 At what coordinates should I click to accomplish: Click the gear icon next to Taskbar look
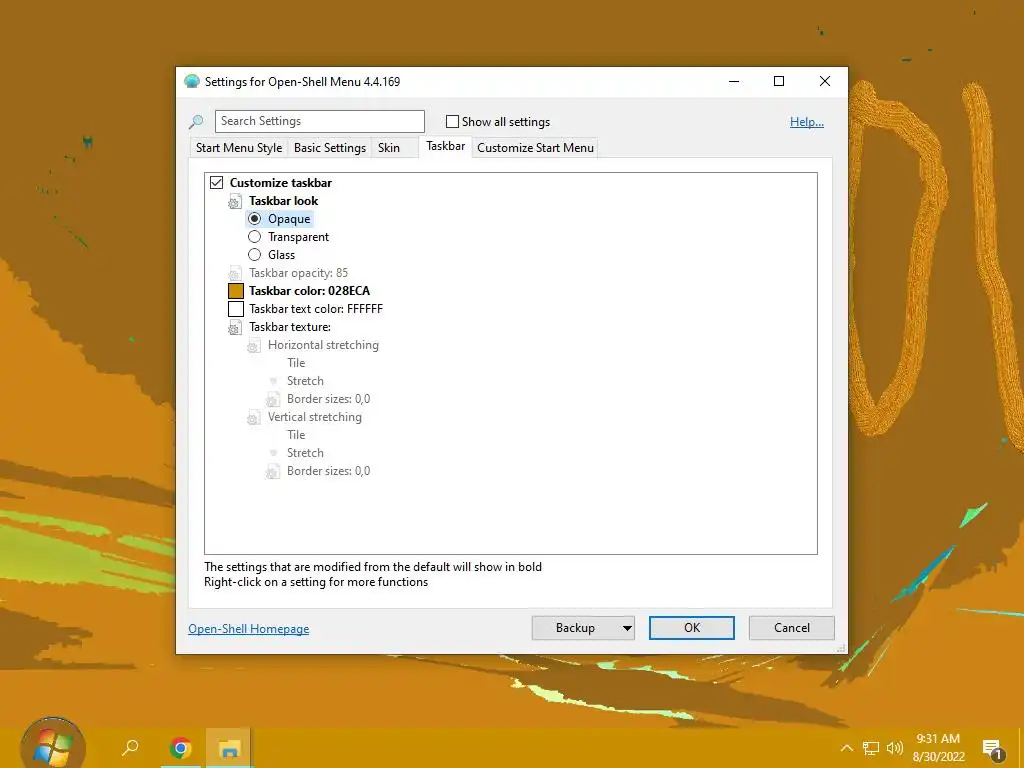235,201
